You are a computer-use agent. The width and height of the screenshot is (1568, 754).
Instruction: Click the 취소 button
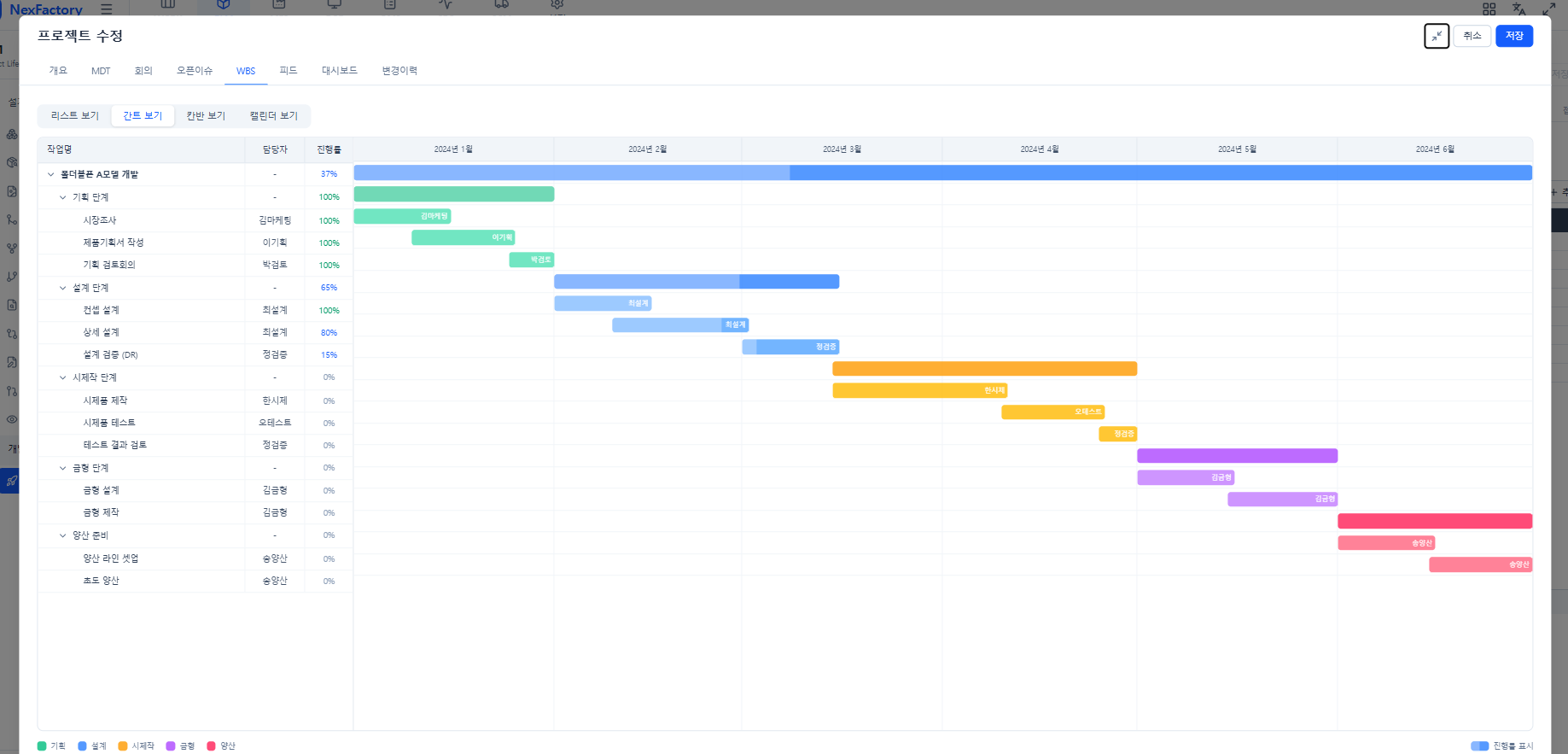click(1472, 36)
